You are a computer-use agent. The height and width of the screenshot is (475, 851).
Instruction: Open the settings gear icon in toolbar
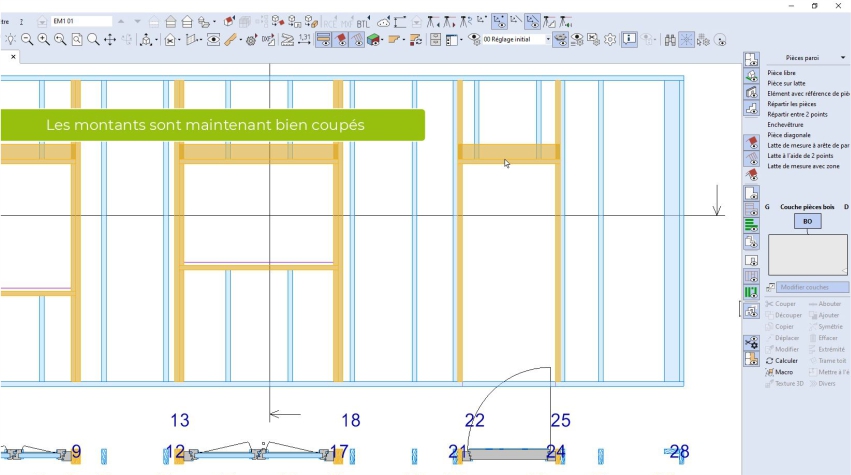(609, 40)
